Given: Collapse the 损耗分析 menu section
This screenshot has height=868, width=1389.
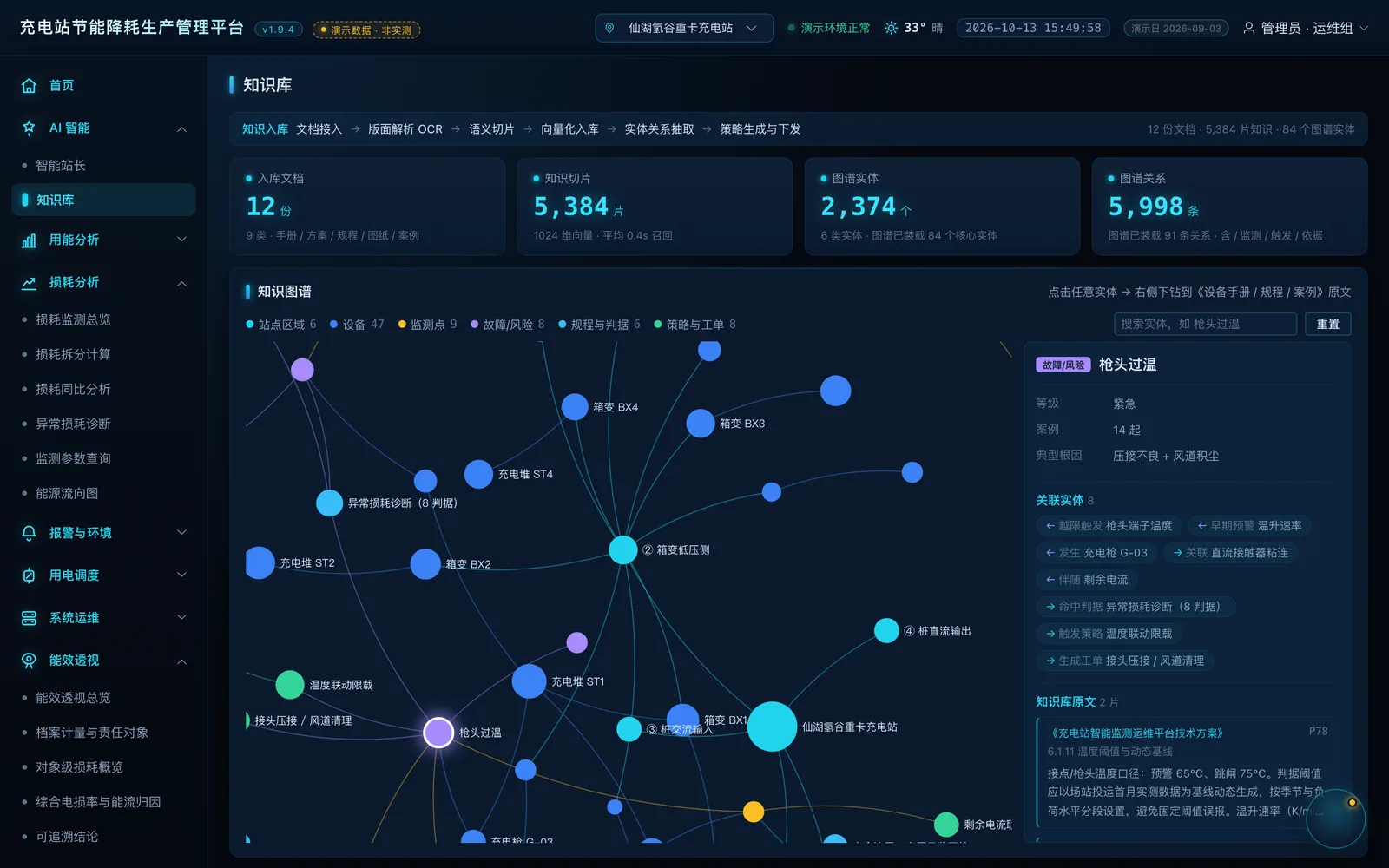Looking at the screenshot, I should 181,284.
